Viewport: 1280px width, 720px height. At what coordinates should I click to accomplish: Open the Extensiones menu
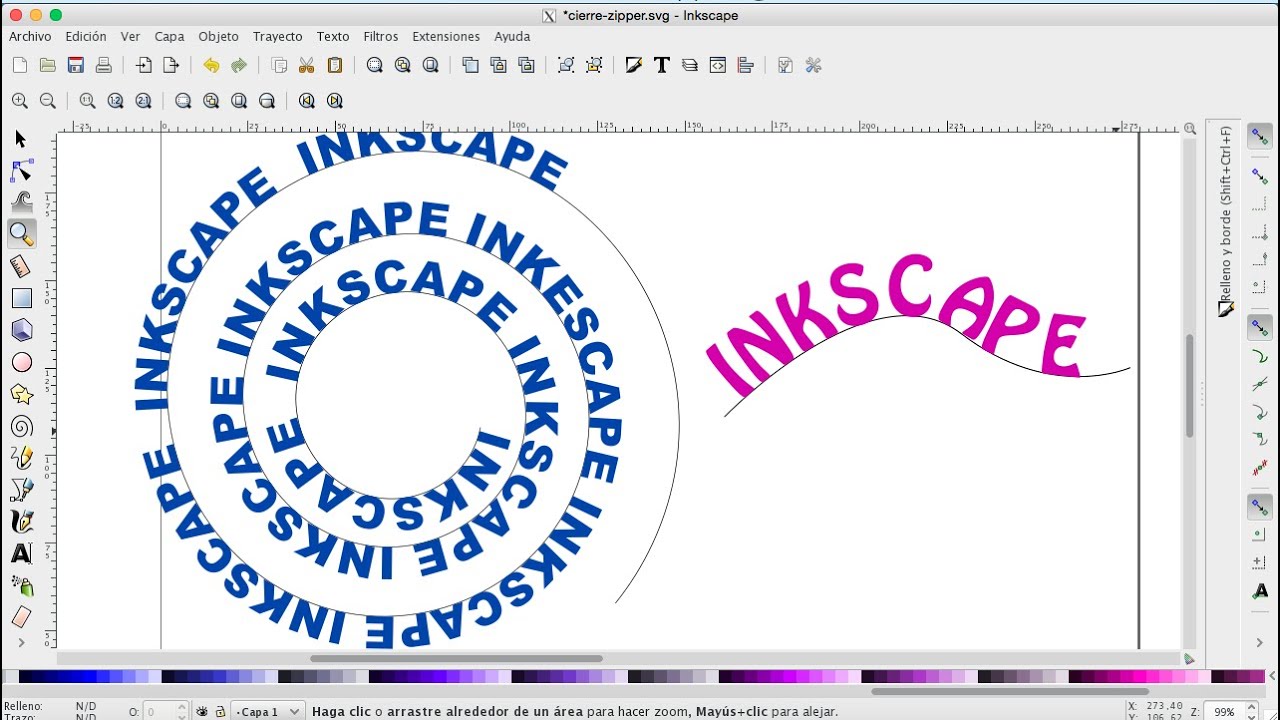pyautogui.click(x=446, y=36)
